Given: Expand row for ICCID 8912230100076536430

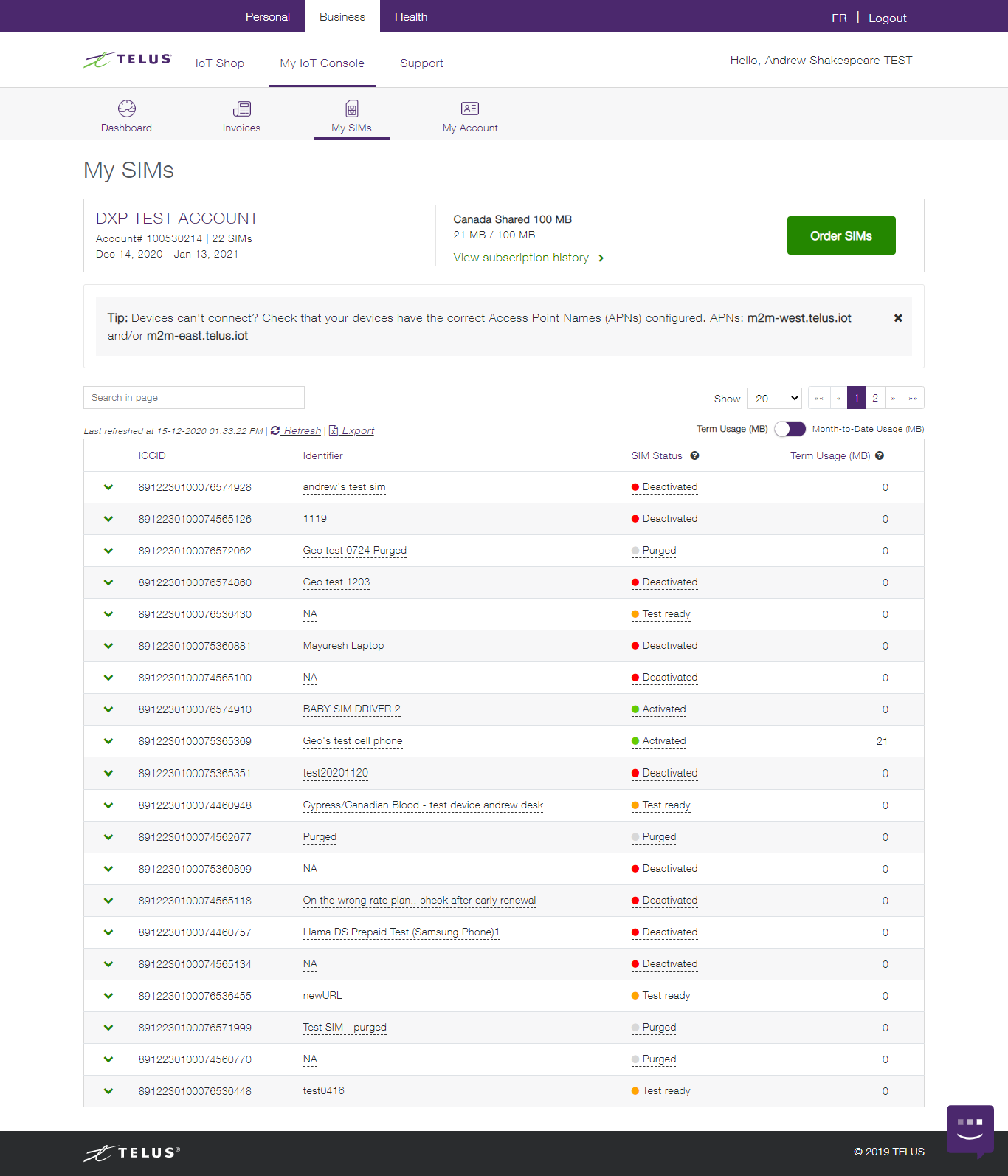Looking at the screenshot, I should 108,614.
